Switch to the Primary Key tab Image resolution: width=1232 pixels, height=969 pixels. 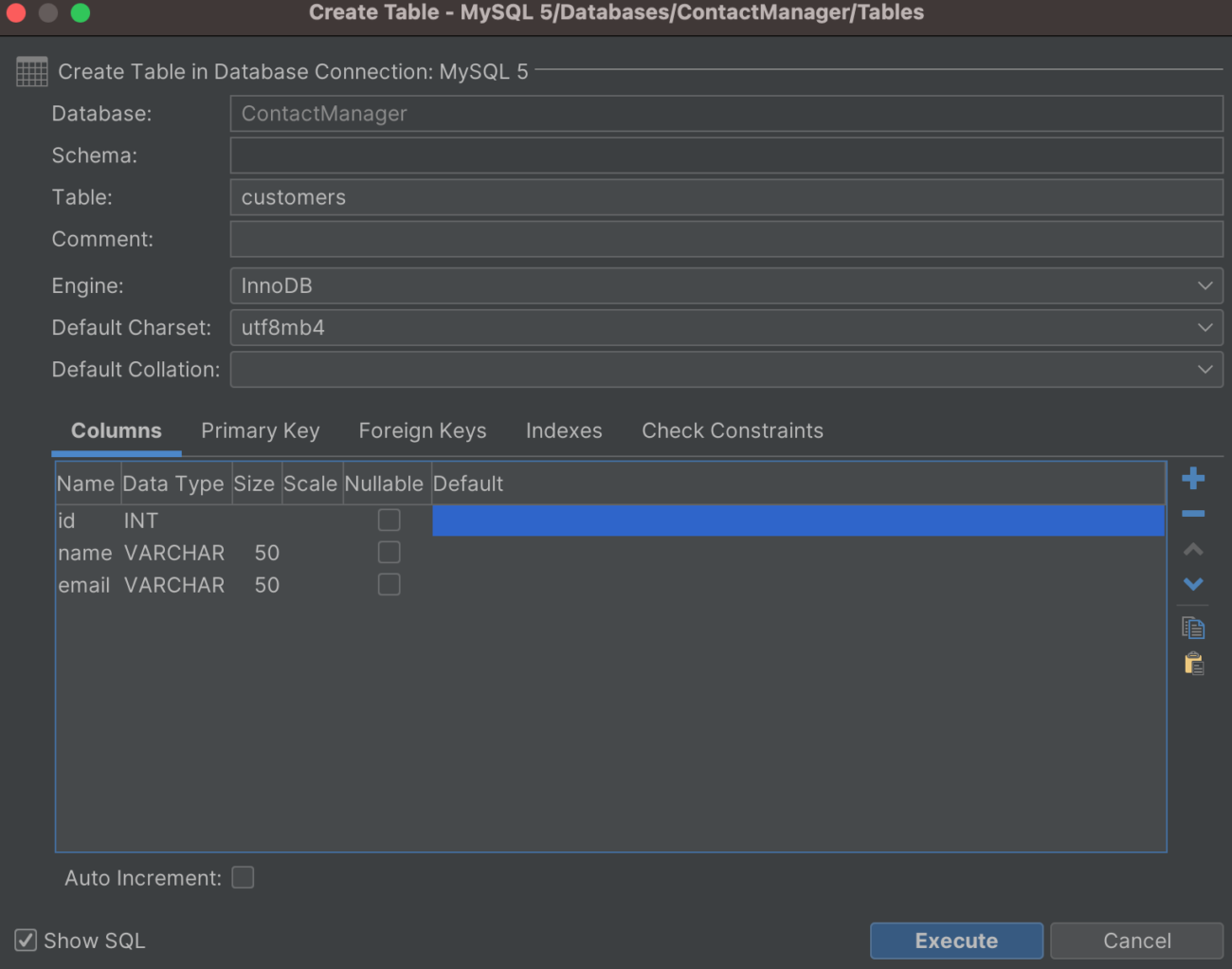click(260, 430)
